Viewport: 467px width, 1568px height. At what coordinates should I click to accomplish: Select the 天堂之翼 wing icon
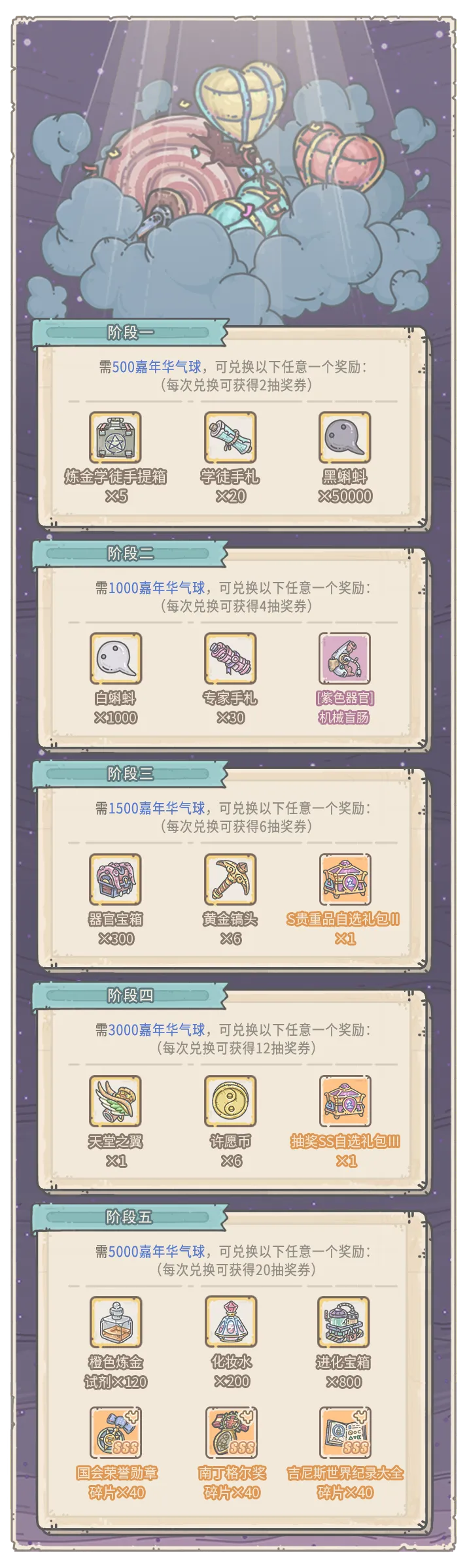115,1101
